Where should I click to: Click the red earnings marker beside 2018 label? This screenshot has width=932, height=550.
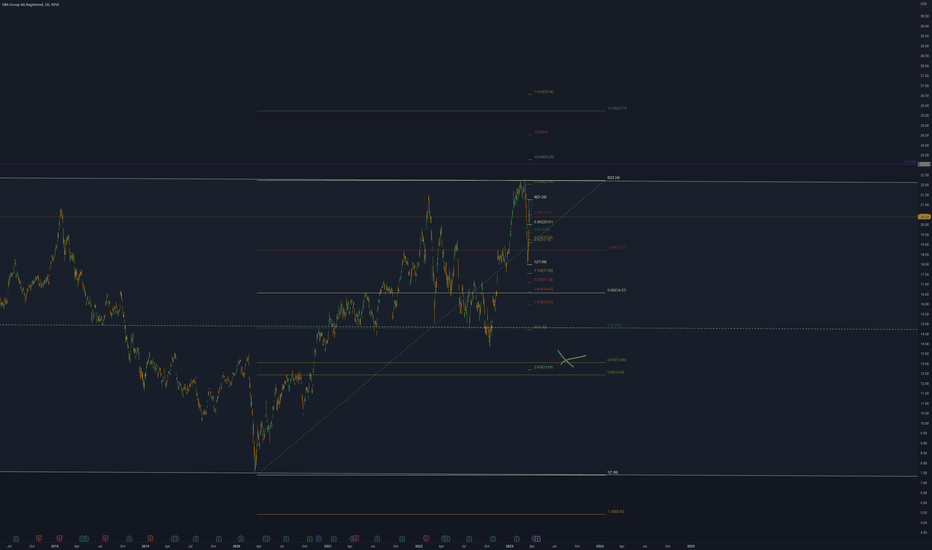pos(59,539)
